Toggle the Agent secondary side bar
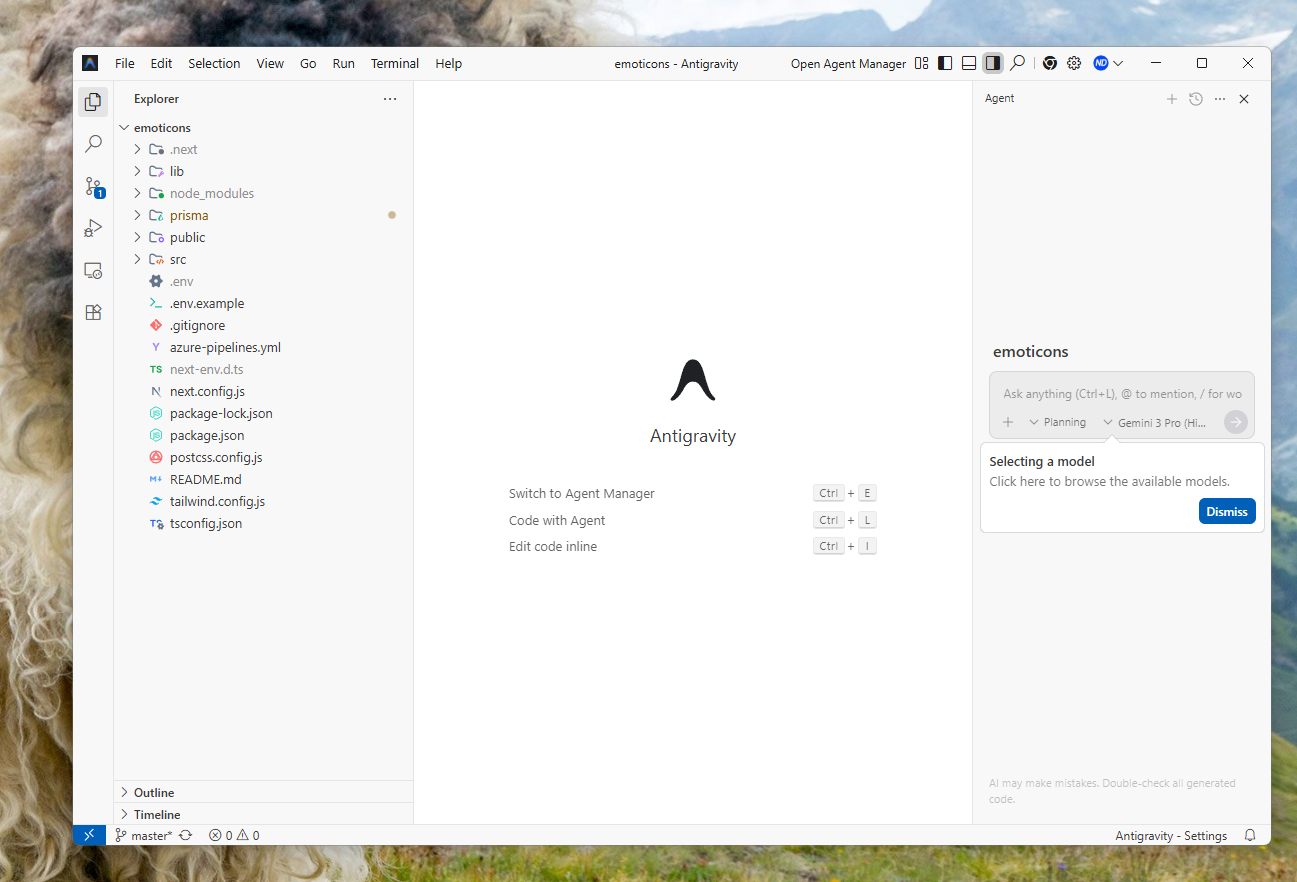Image resolution: width=1297 pixels, height=882 pixels. point(993,63)
